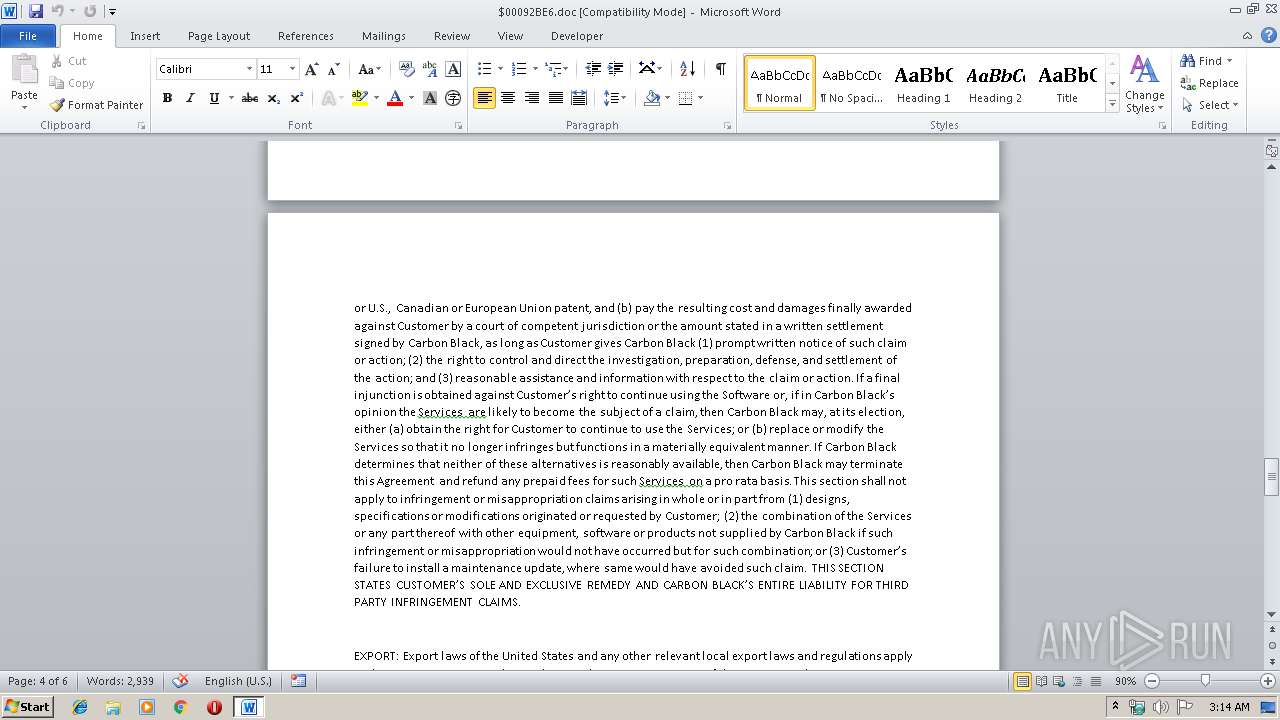Click the Save icon in Quick Access

pyautogui.click(x=36, y=11)
